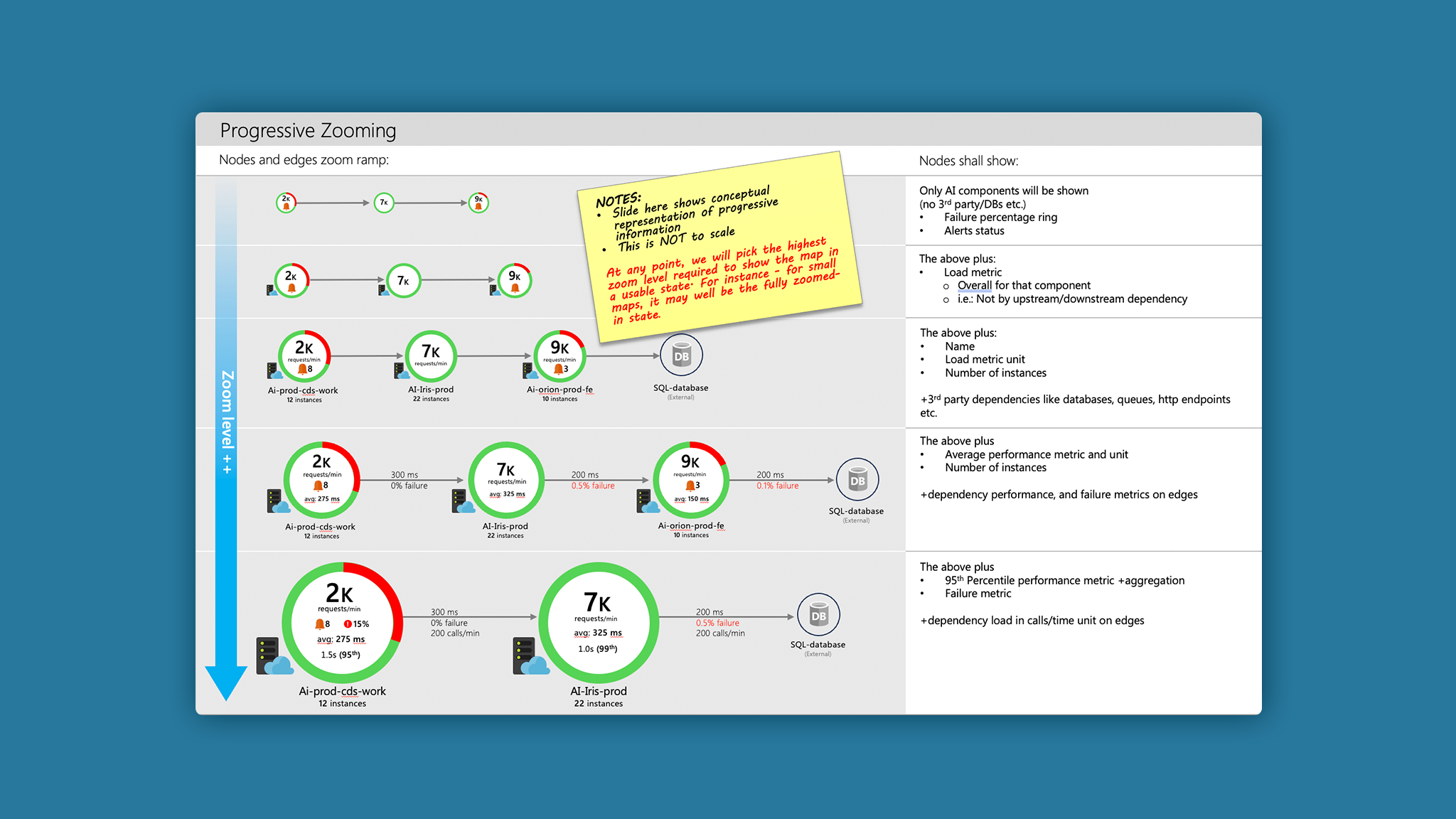This screenshot has width=1456, height=819.
Task: Click underlined word 'Overall' in right panel
Action: click(974, 285)
